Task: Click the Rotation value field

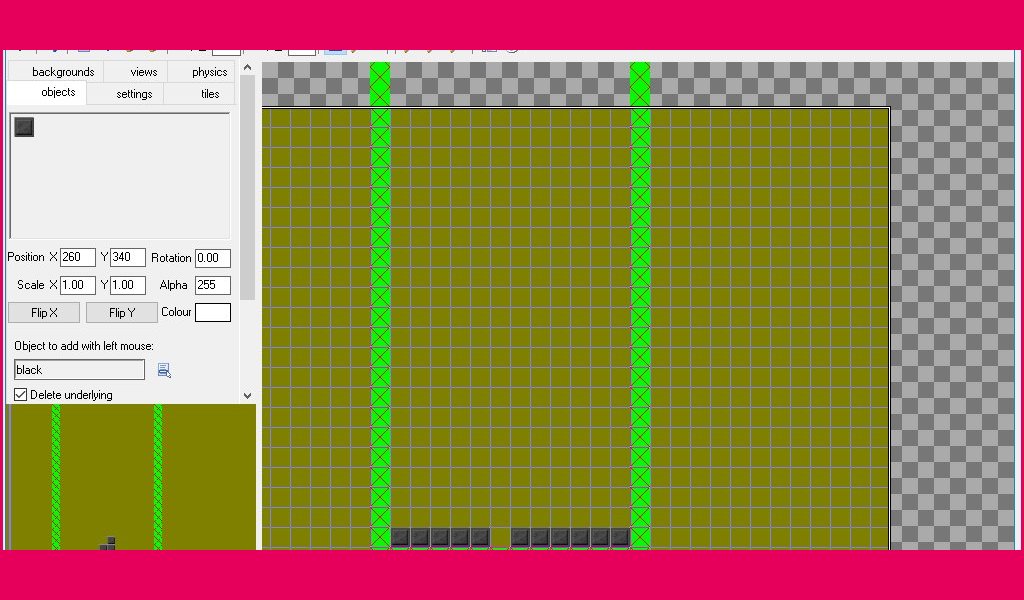Action: [x=213, y=258]
